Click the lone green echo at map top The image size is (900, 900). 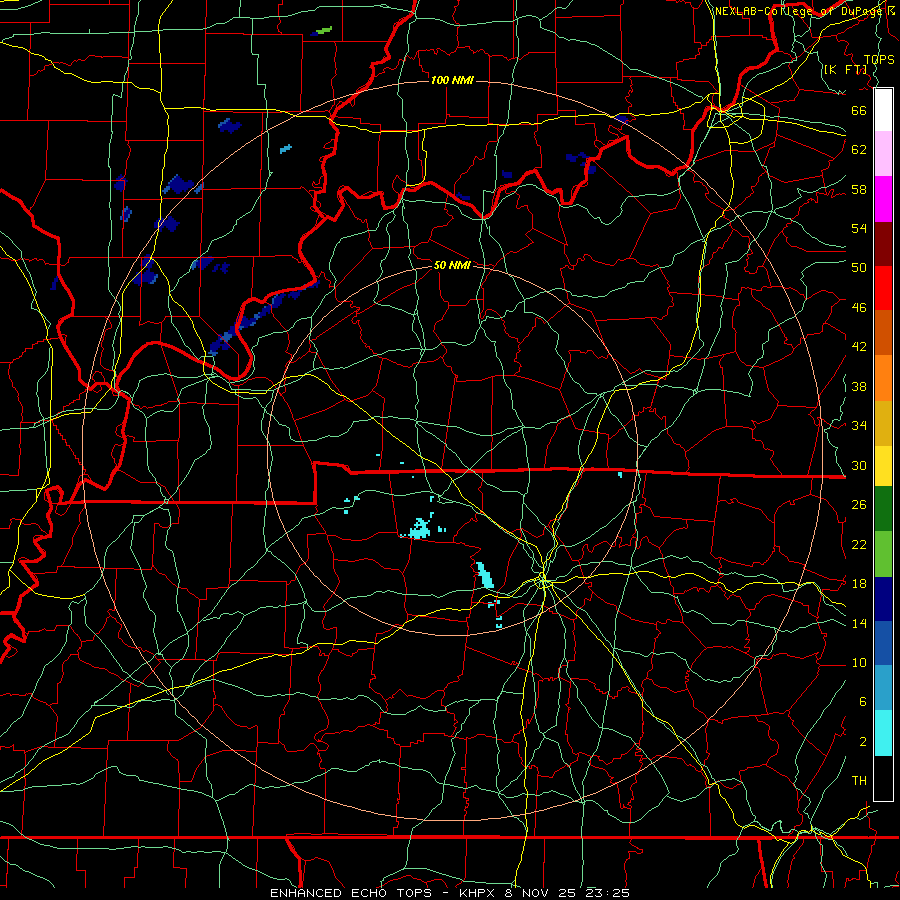324,29
